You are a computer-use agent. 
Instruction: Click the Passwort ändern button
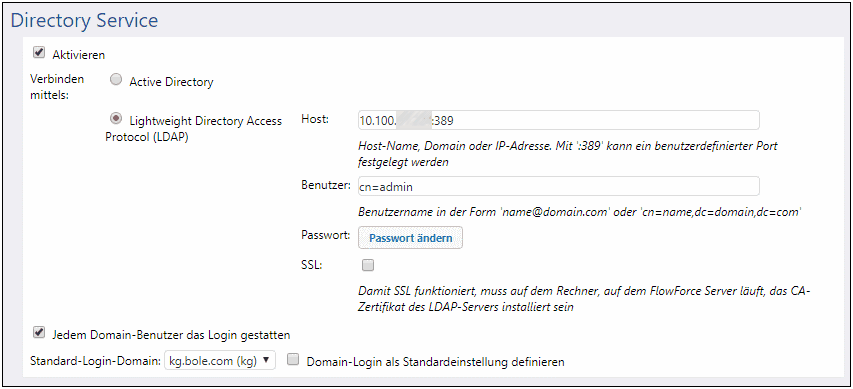(410, 238)
